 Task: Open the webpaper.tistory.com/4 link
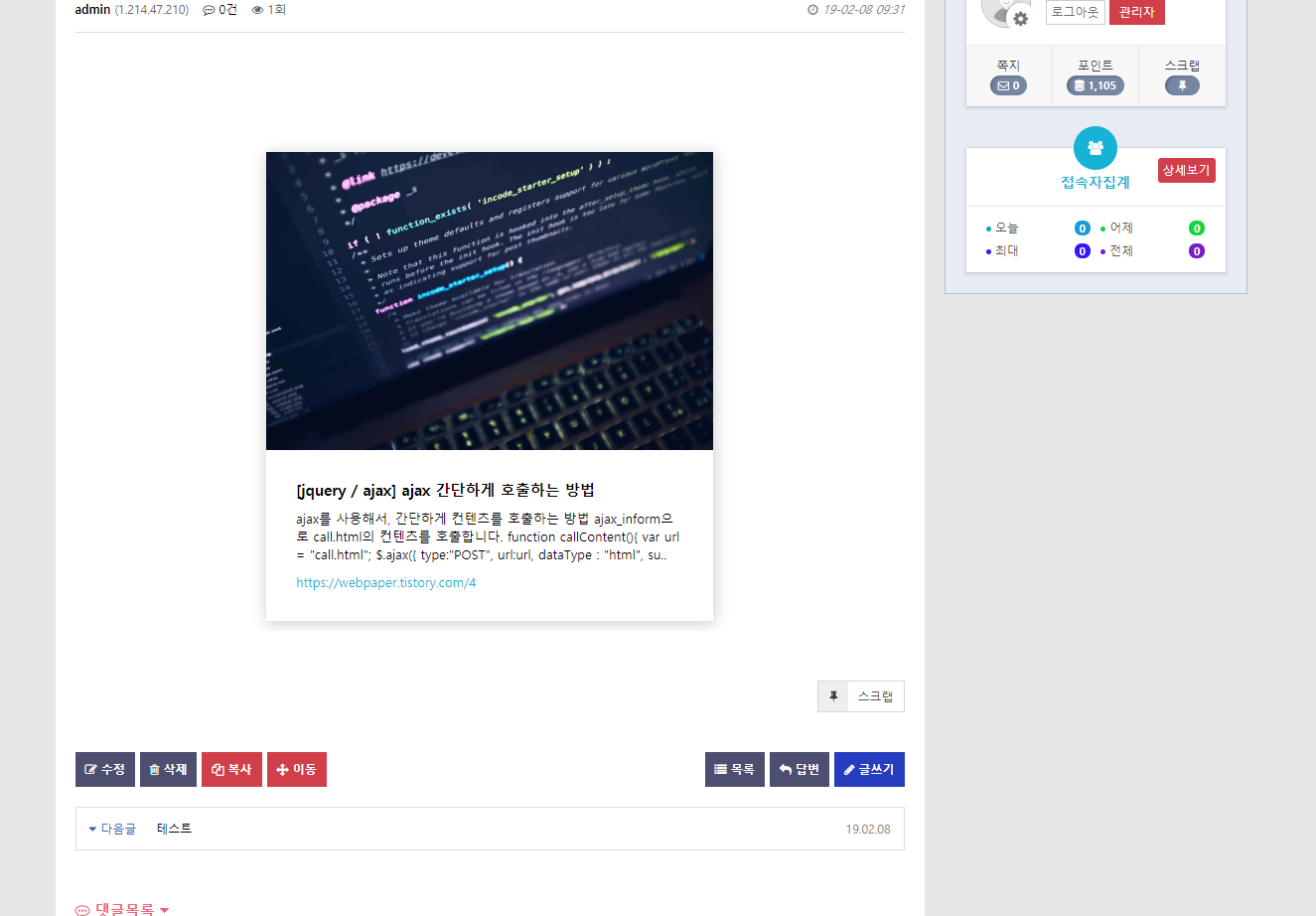coord(386,583)
